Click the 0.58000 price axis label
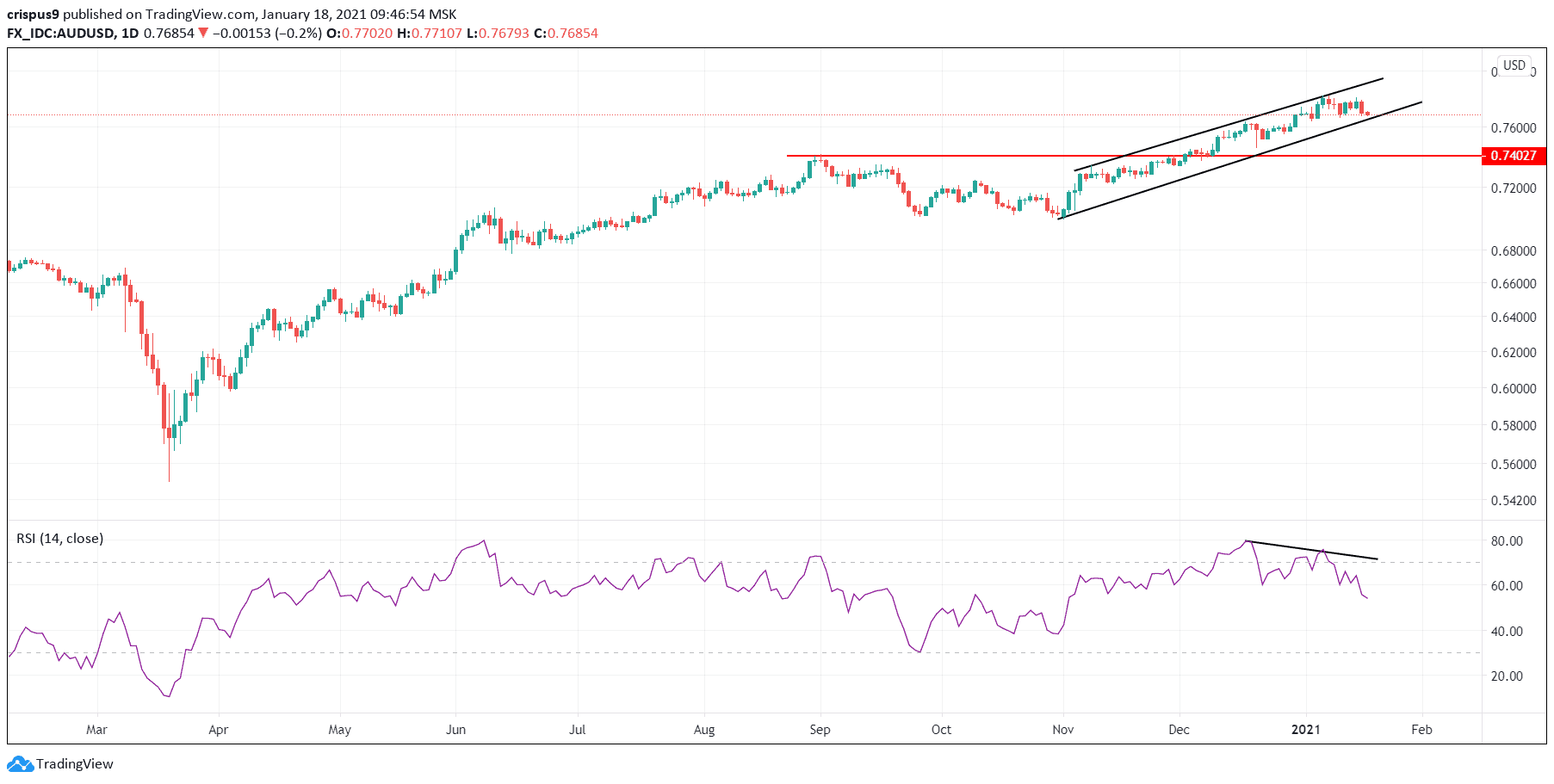The width and height of the screenshot is (1554, 784). pos(1514,426)
